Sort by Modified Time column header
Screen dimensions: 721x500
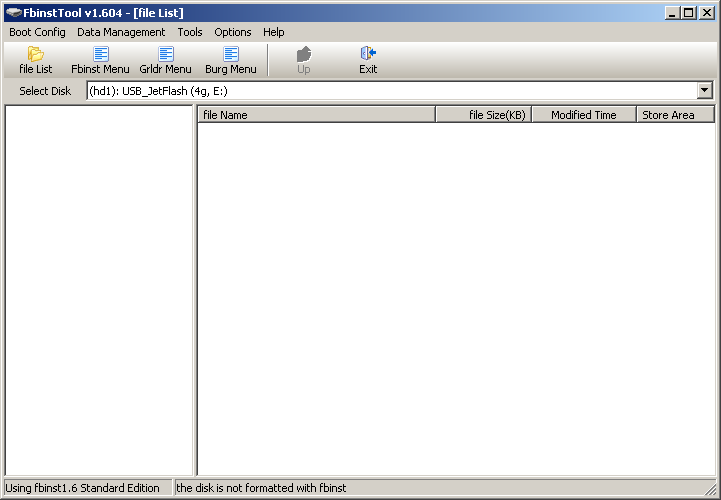584,115
